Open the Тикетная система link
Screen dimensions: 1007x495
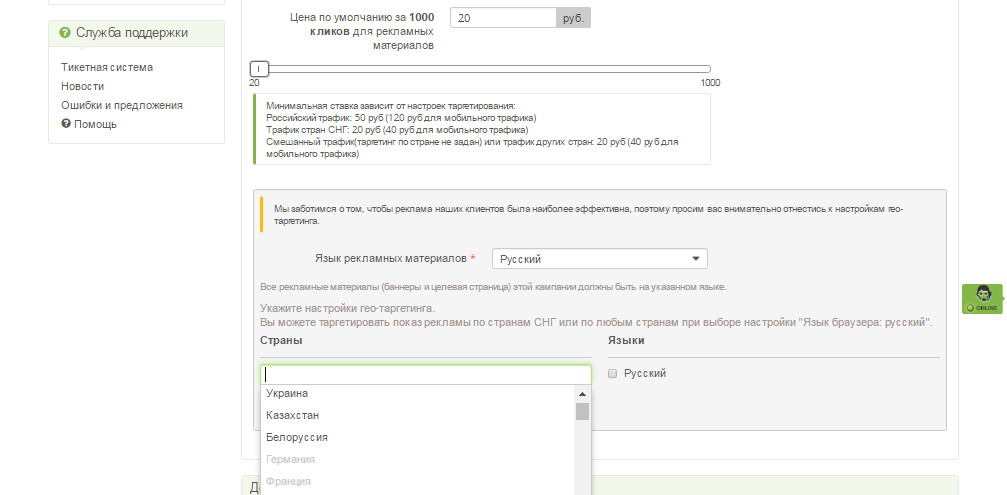[107, 67]
